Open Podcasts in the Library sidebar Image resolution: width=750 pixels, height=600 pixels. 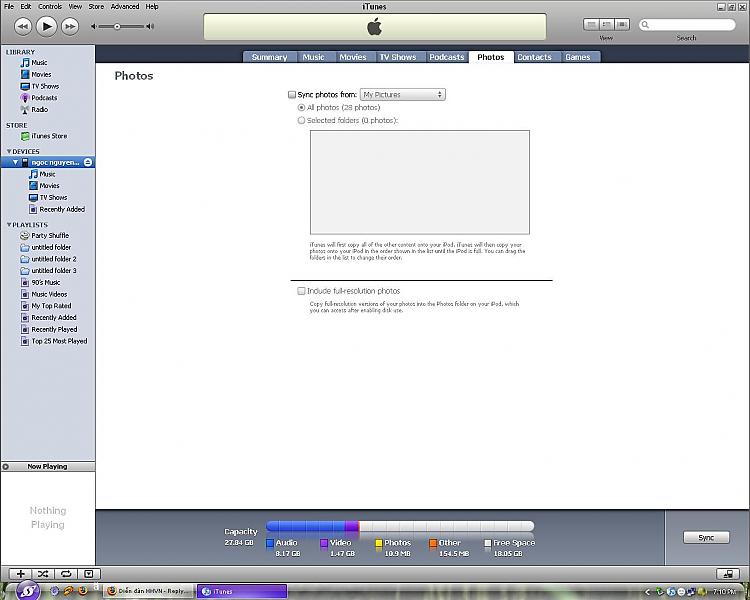[x=43, y=98]
